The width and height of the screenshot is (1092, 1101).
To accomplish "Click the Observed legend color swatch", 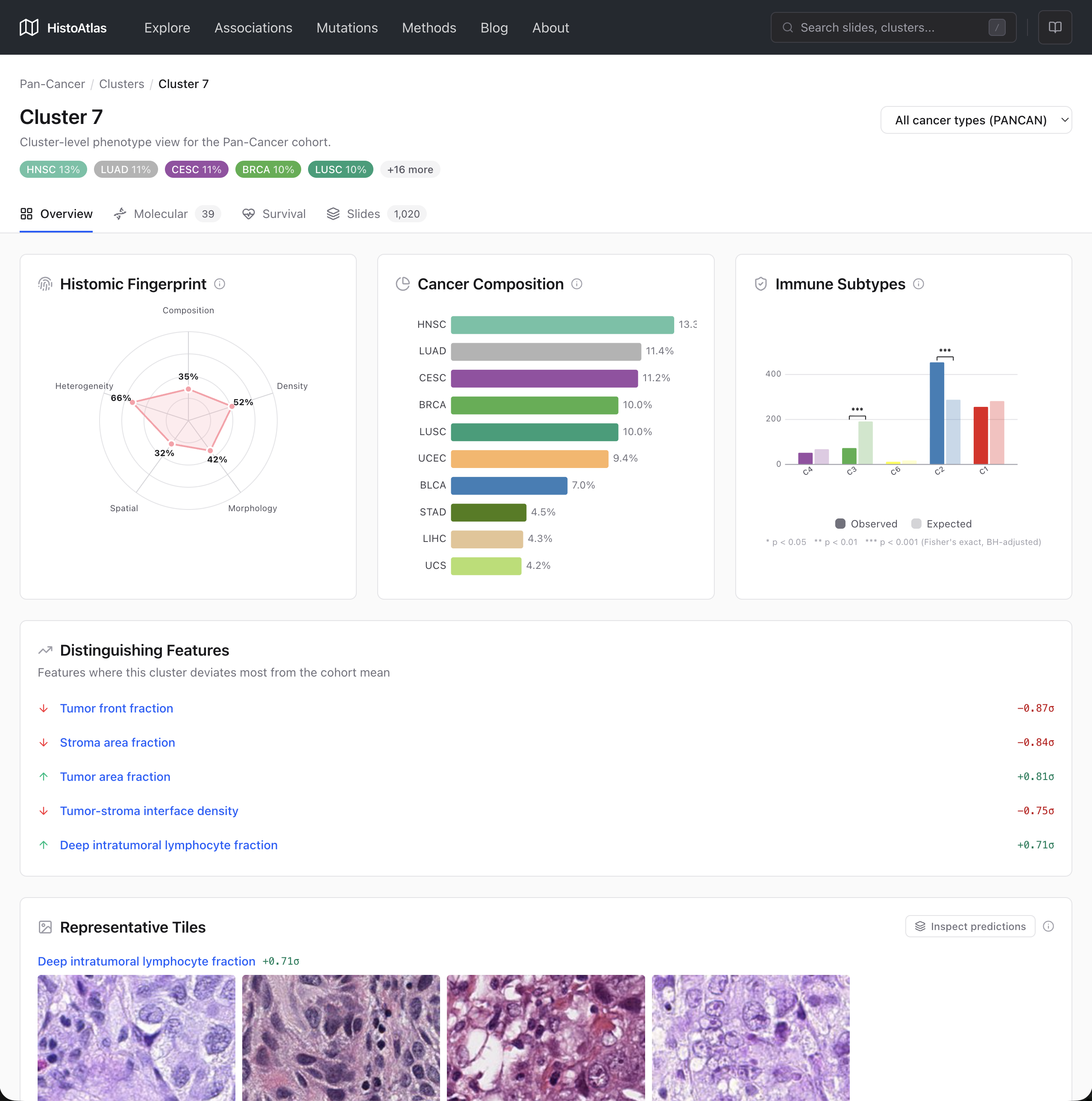I will coord(840,523).
